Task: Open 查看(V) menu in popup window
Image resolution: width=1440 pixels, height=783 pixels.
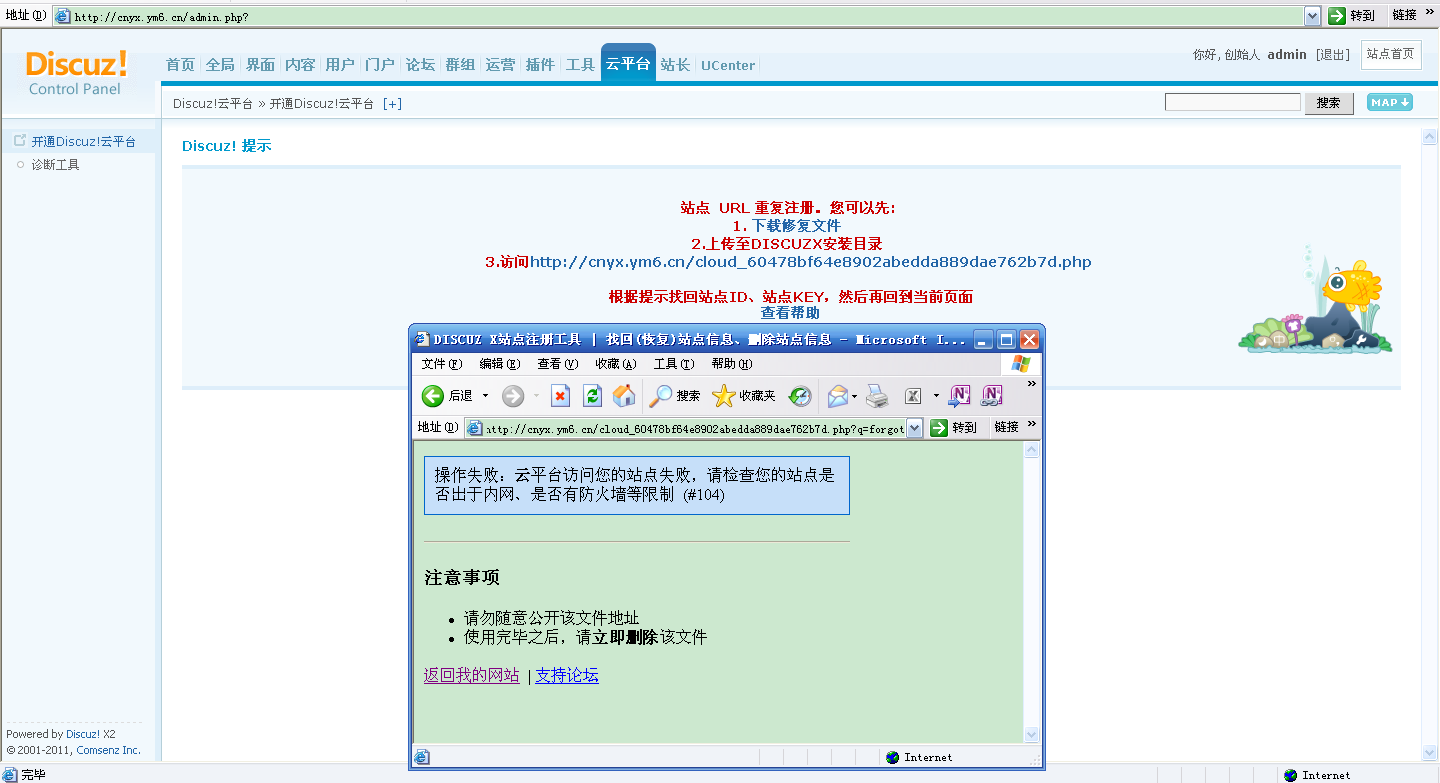Action: (558, 364)
